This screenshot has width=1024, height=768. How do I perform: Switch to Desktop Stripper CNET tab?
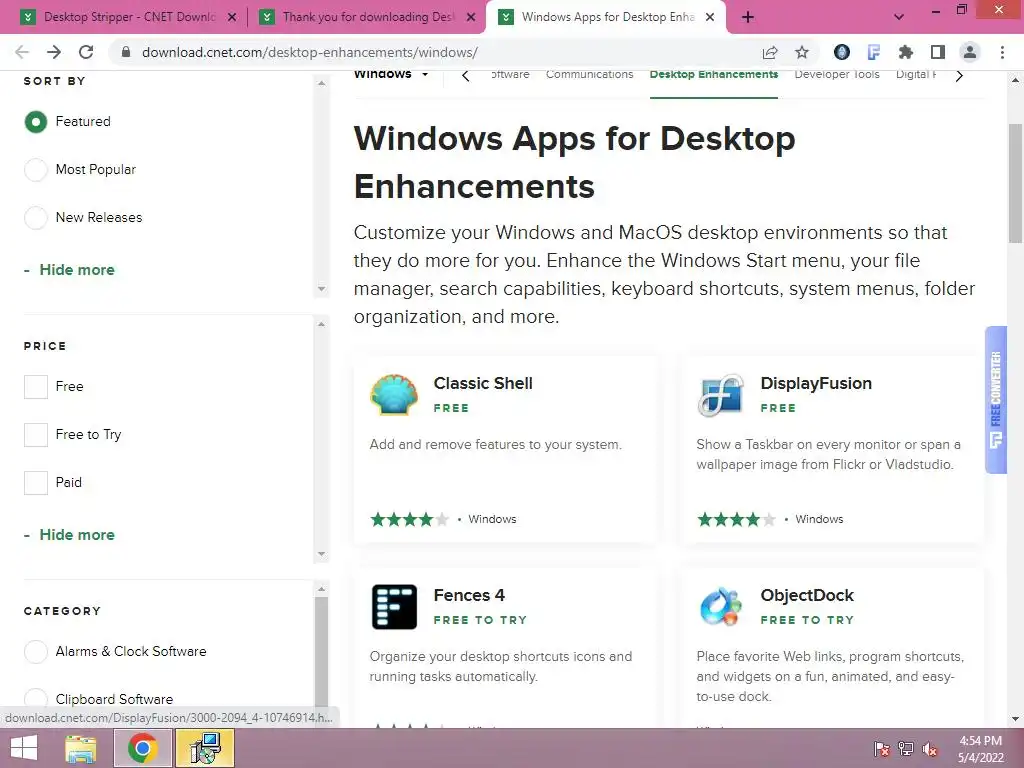point(129,17)
